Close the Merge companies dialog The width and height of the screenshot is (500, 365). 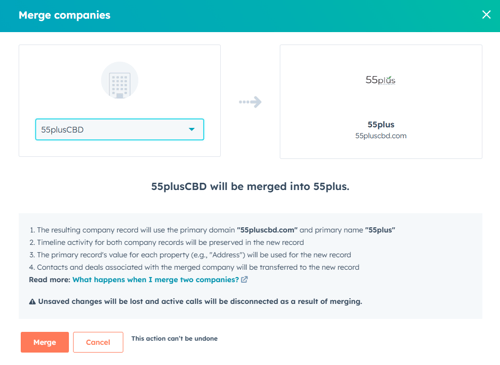[486, 15]
